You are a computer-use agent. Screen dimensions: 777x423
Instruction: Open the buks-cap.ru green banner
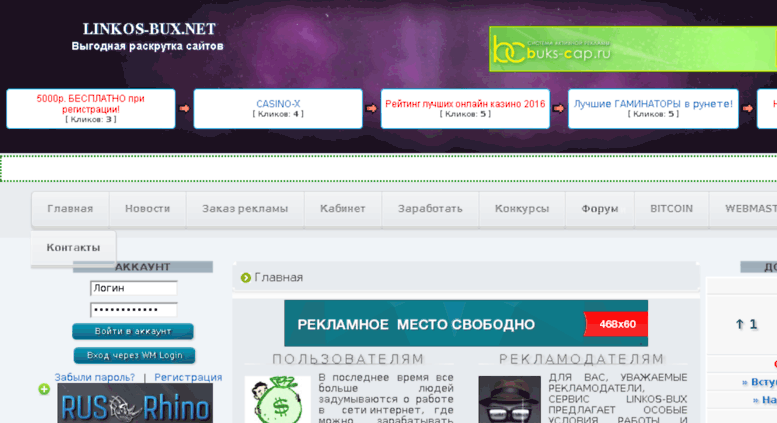633,49
